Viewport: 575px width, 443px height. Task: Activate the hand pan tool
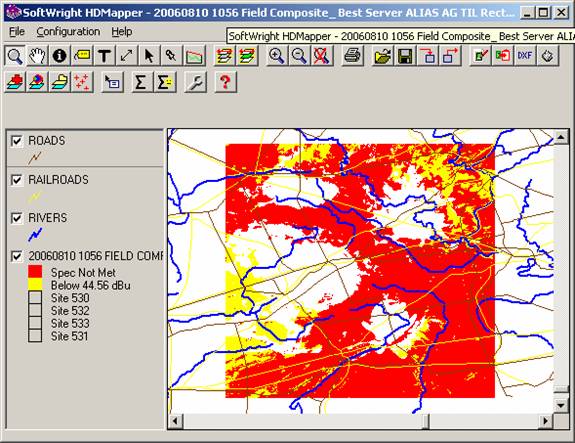pyautogui.click(x=37, y=56)
